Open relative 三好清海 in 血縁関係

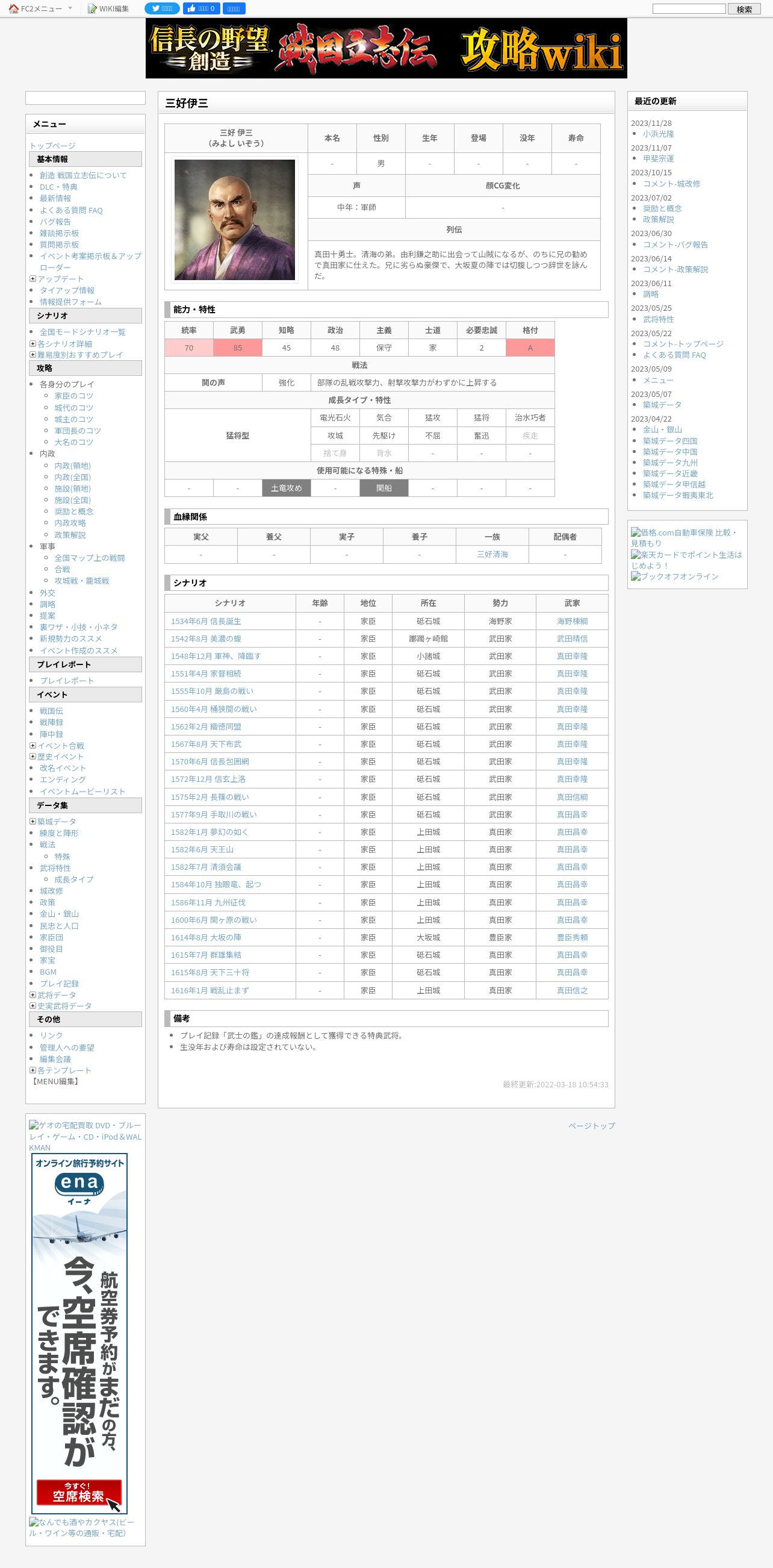point(492,555)
